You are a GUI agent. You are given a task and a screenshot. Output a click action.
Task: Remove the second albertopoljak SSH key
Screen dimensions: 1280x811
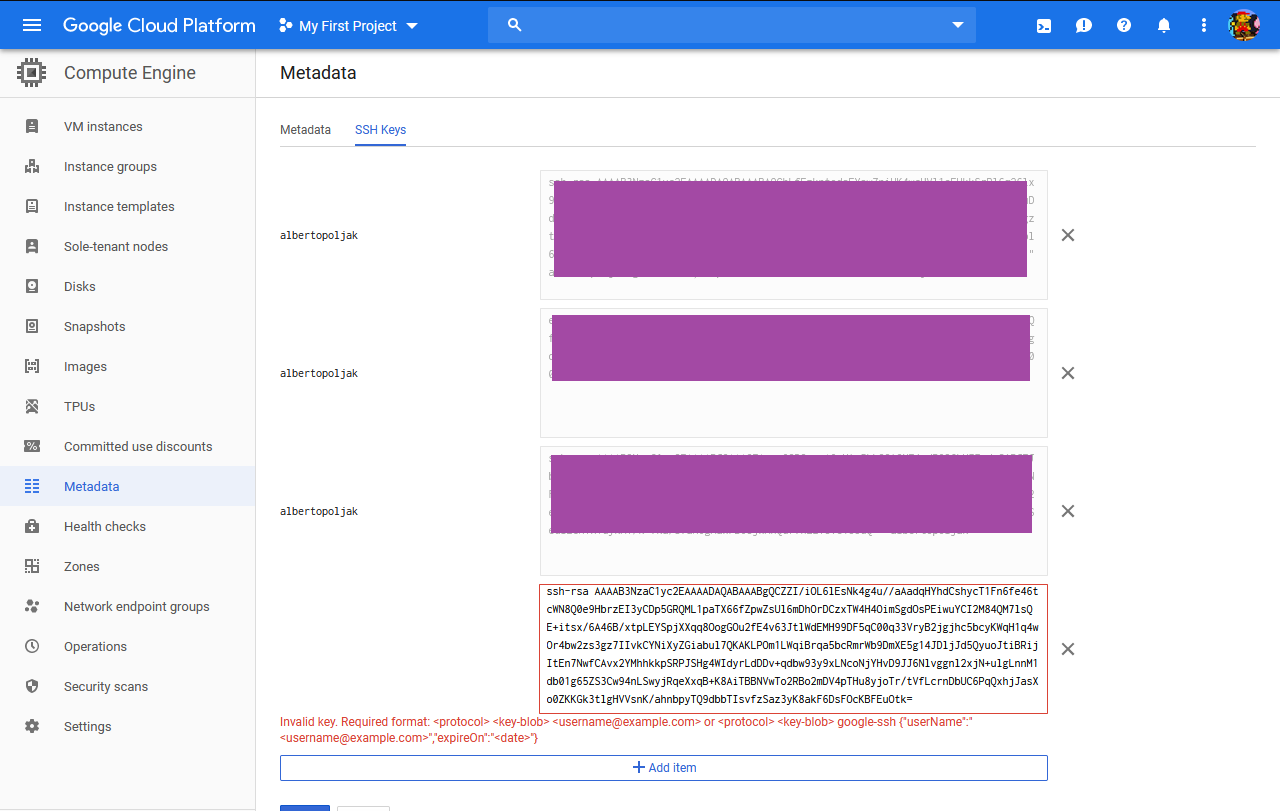1068,373
